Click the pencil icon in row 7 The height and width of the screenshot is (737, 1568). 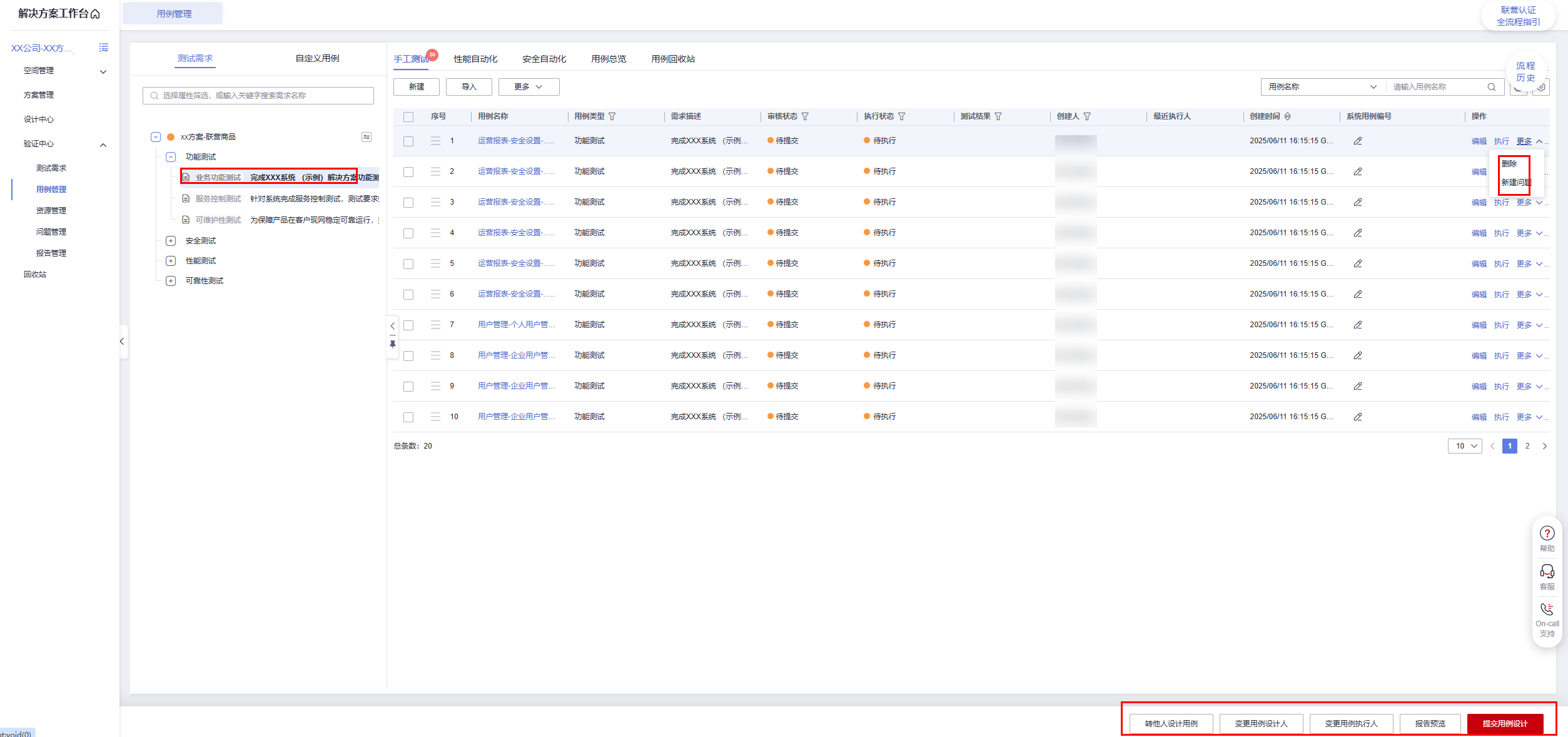tap(1358, 325)
